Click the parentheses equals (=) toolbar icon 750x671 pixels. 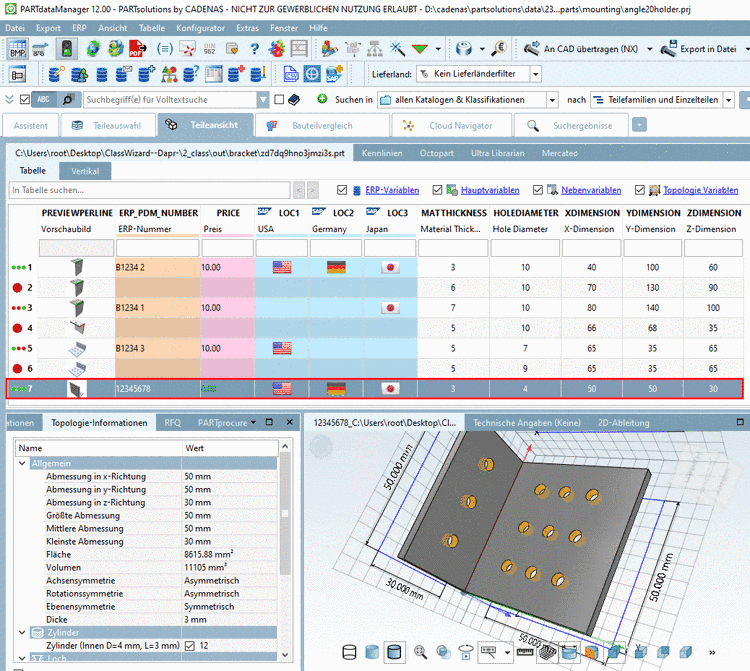coord(165,49)
